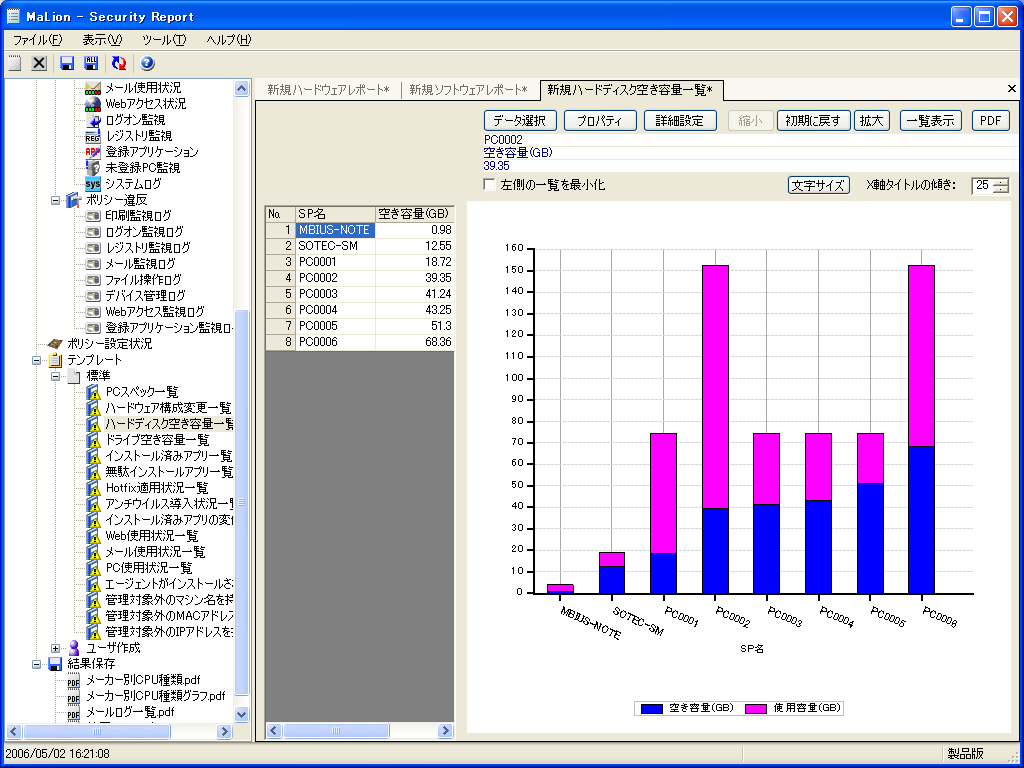
Task: Switch to 新規ソフトウェアレポート tab
Action: pyautogui.click(x=468, y=90)
